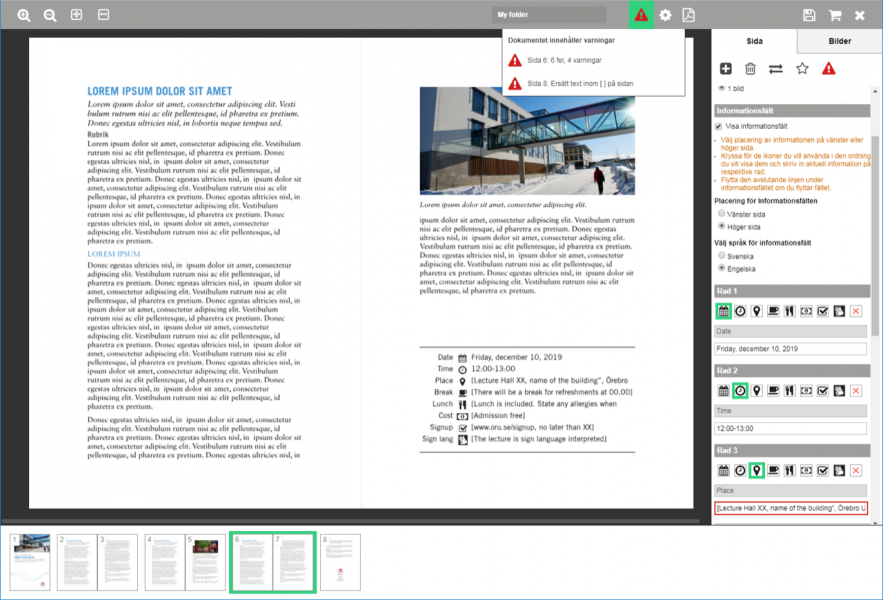Select the coffee cup icon in Rad 3
This screenshot has height=600, width=883.
(x=773, y=470)
